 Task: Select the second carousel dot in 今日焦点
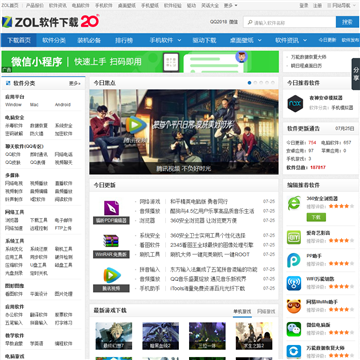255,83
